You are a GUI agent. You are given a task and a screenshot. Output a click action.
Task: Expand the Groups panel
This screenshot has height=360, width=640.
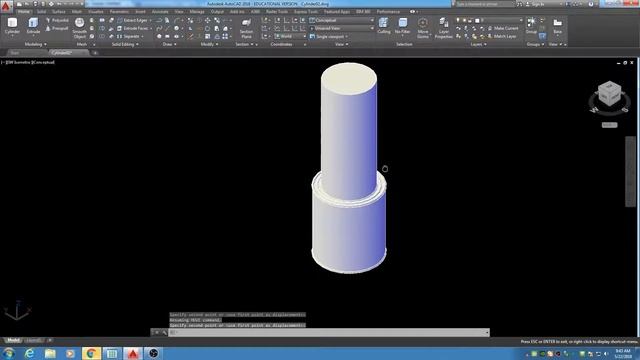pos(535,44)
